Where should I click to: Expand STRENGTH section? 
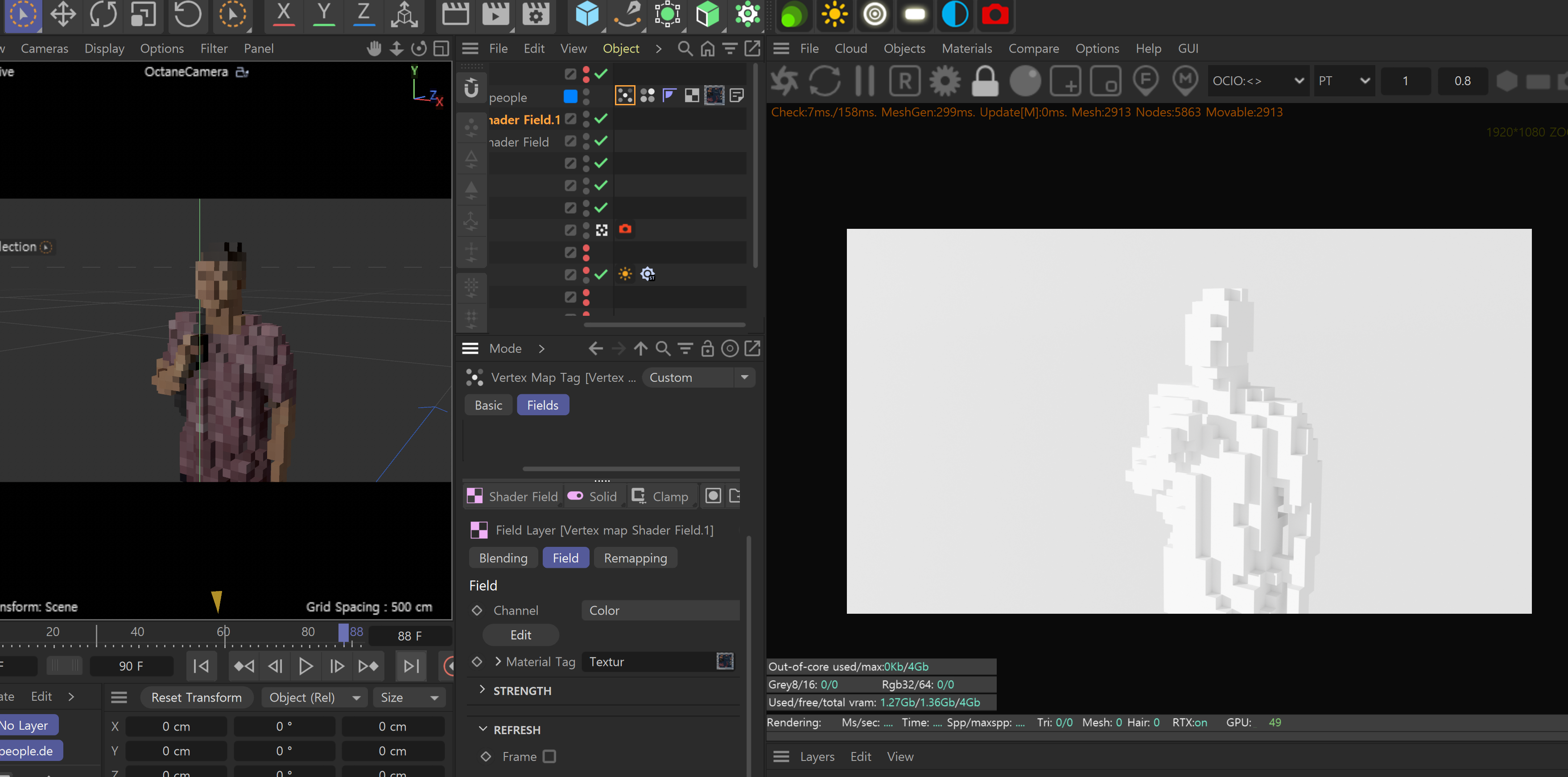point(483,689)
